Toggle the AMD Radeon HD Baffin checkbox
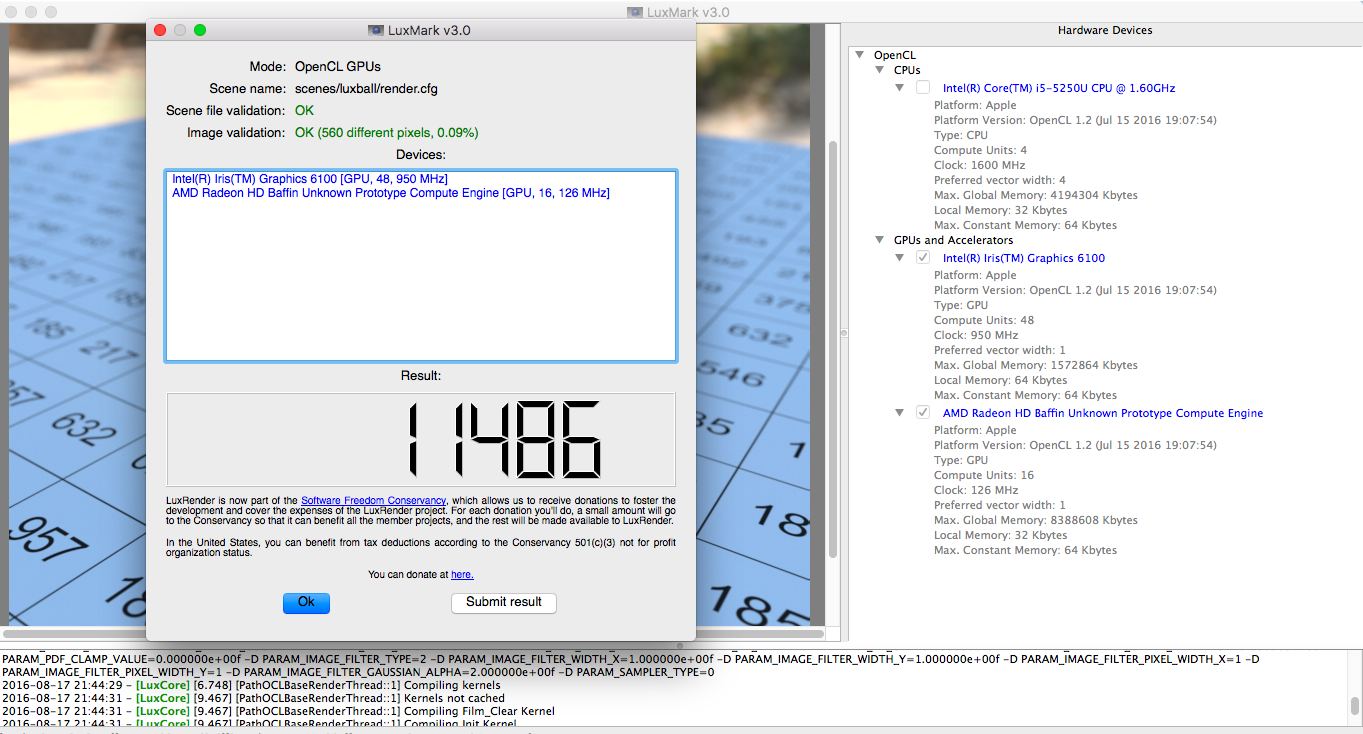This screenshot has height=734, width=1363. (x=923, y=413)
